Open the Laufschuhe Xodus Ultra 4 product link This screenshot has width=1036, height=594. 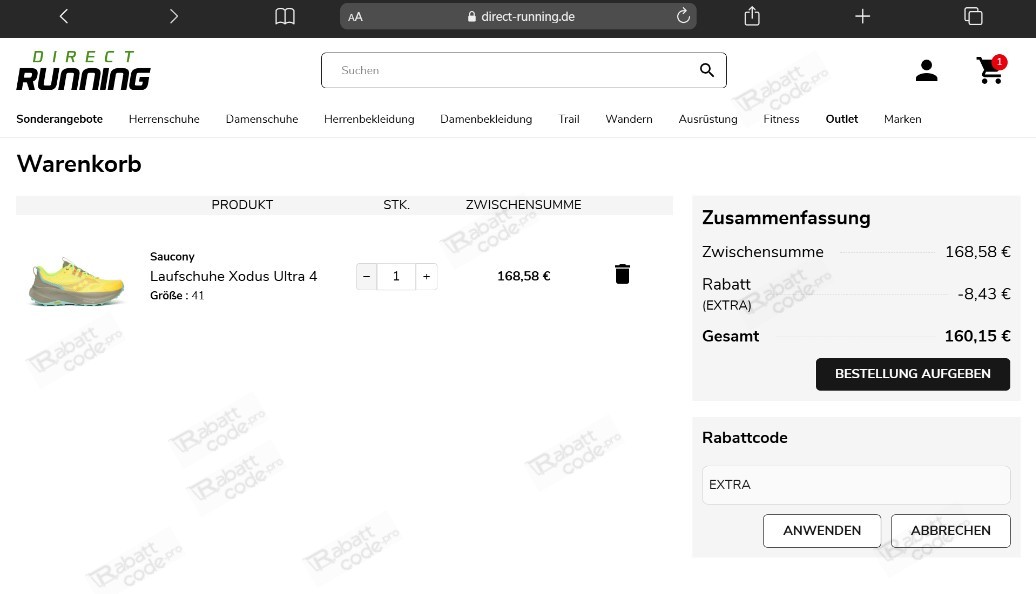pyautogui.click(x=233, y=276)
